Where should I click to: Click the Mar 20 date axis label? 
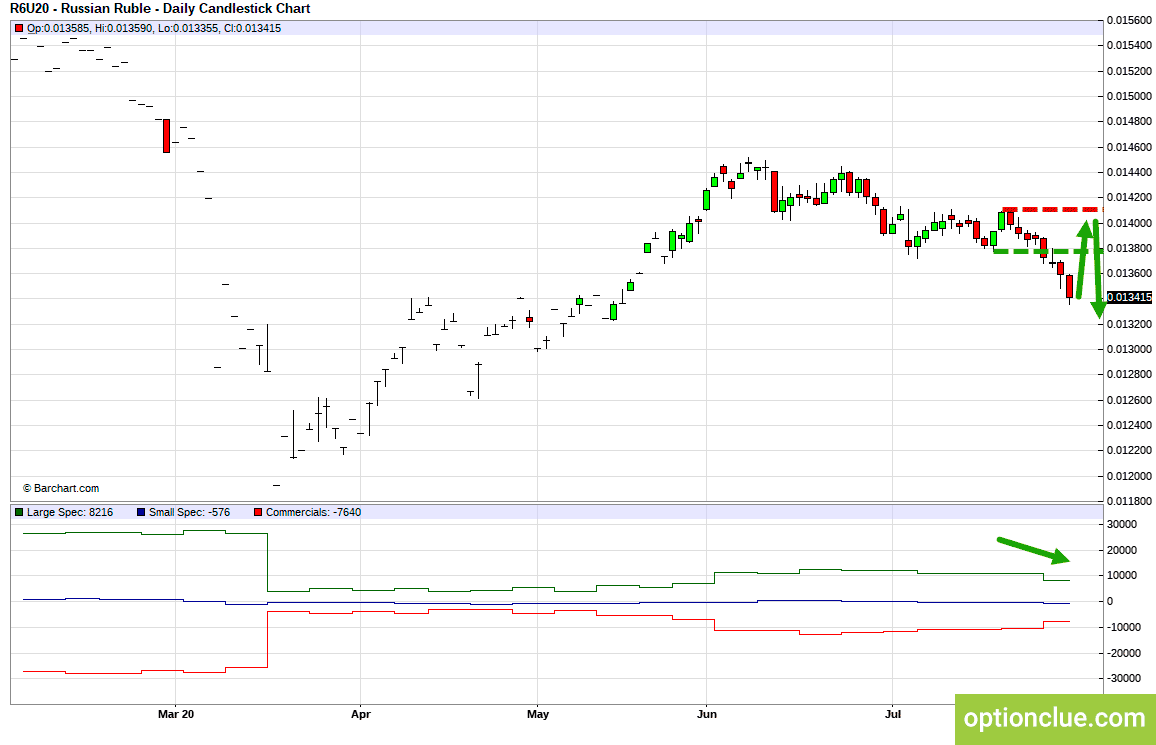click(176, 713)
